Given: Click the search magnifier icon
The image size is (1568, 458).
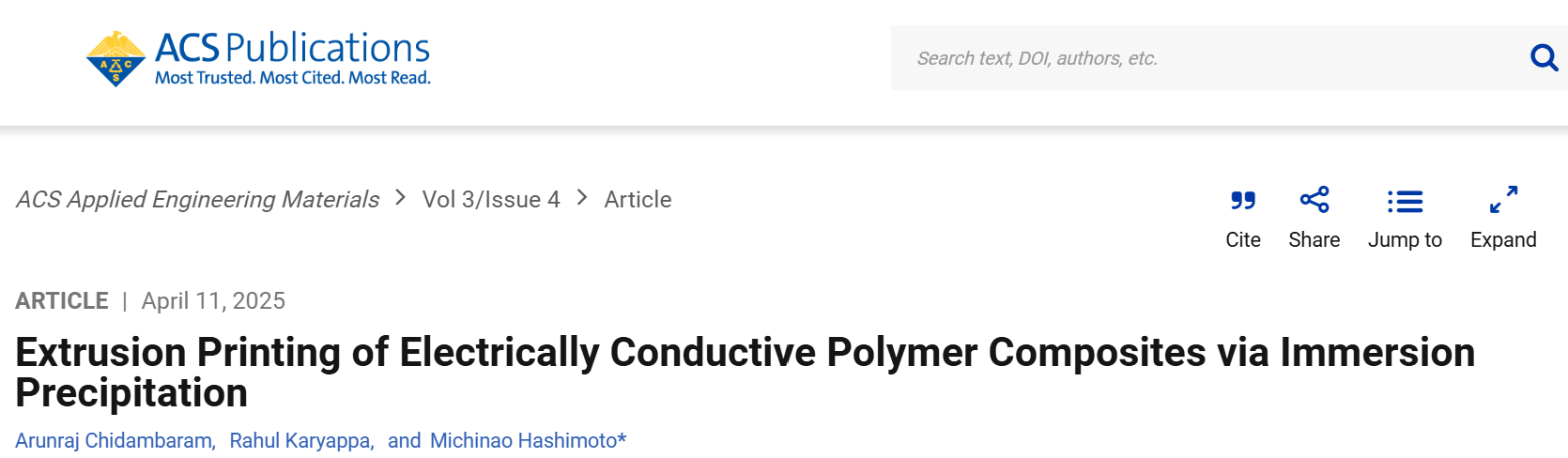Looking at the screenshot, I should tap(1544, 58).
